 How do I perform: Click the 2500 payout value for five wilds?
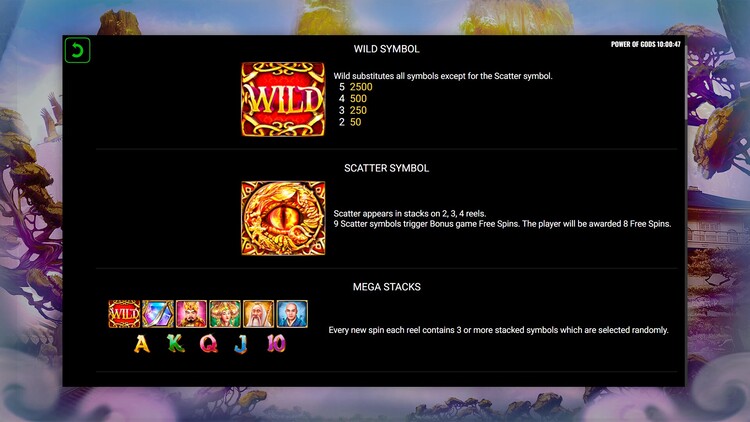click(361, 87)
